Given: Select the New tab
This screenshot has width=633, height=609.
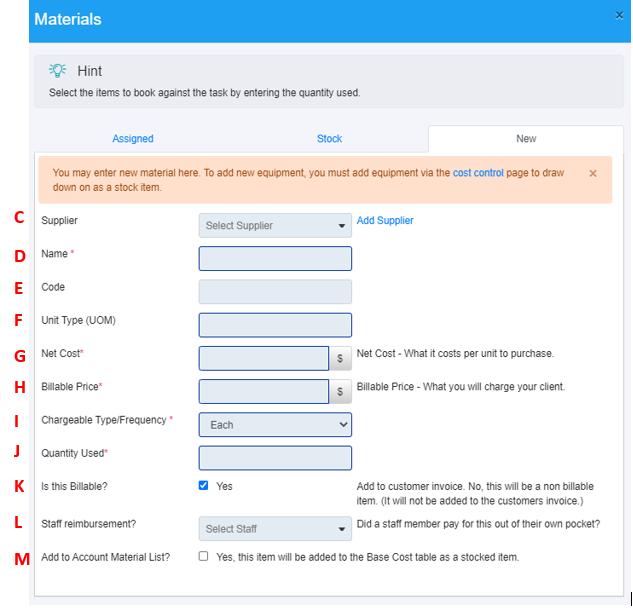Looking at the screenshot, I should click(x=526, y=139).
